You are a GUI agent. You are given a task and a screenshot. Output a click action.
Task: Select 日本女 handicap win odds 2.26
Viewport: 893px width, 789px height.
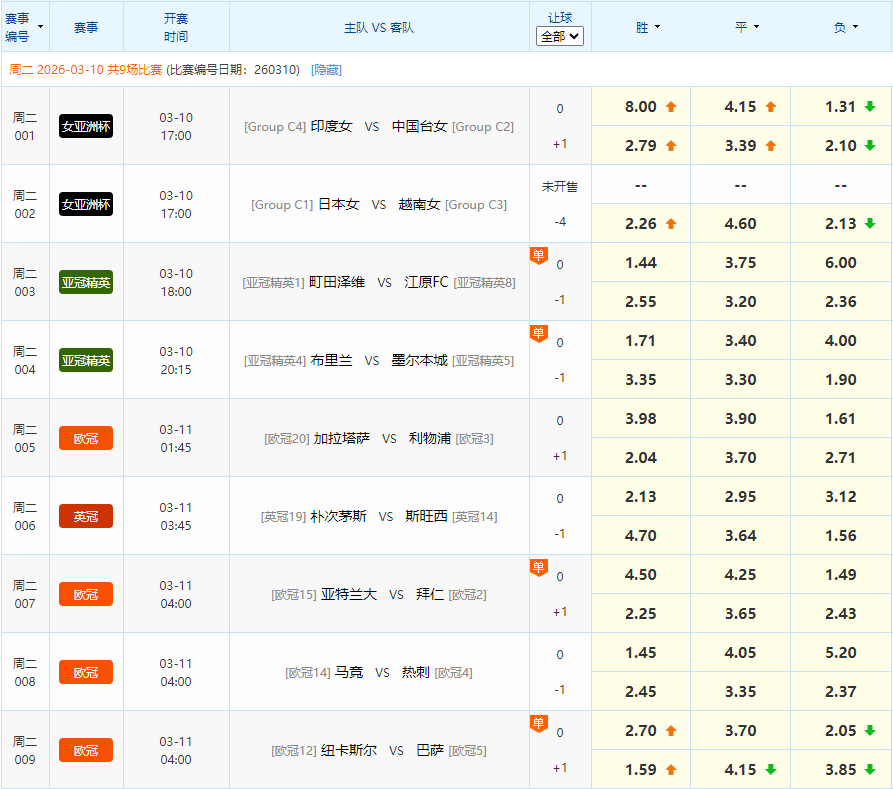pyautogui.click(x=641, y=224)
